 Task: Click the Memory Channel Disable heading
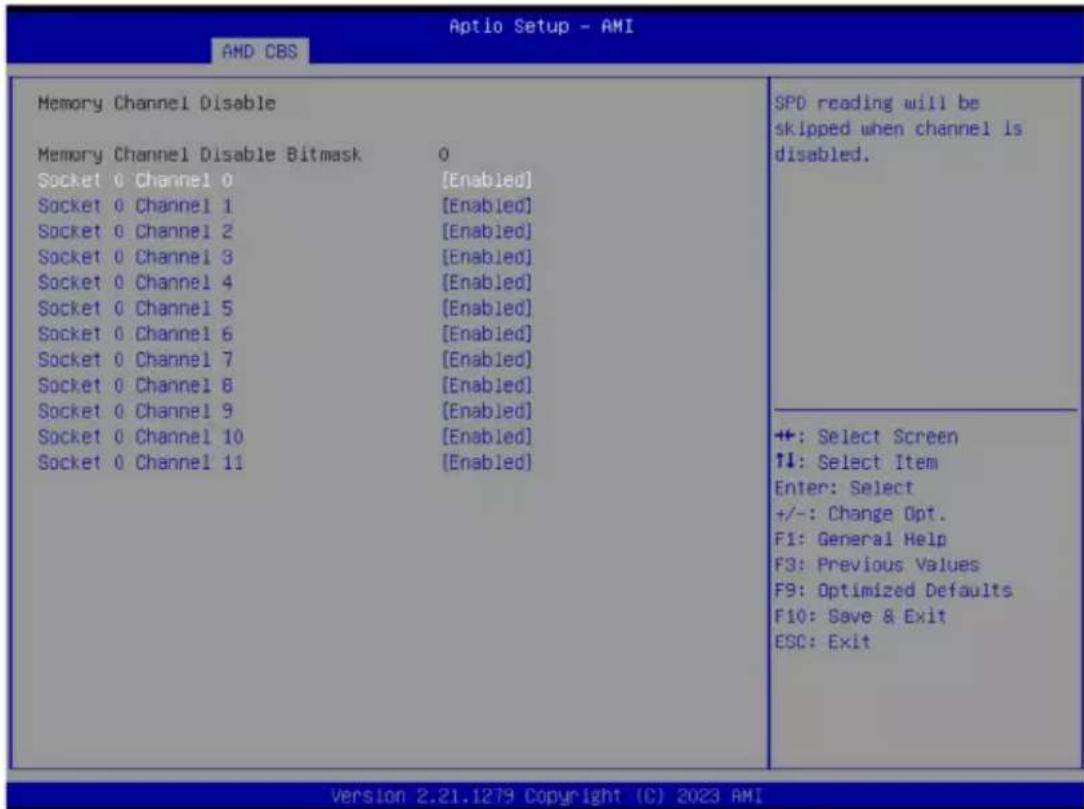[x=157, y=104]
